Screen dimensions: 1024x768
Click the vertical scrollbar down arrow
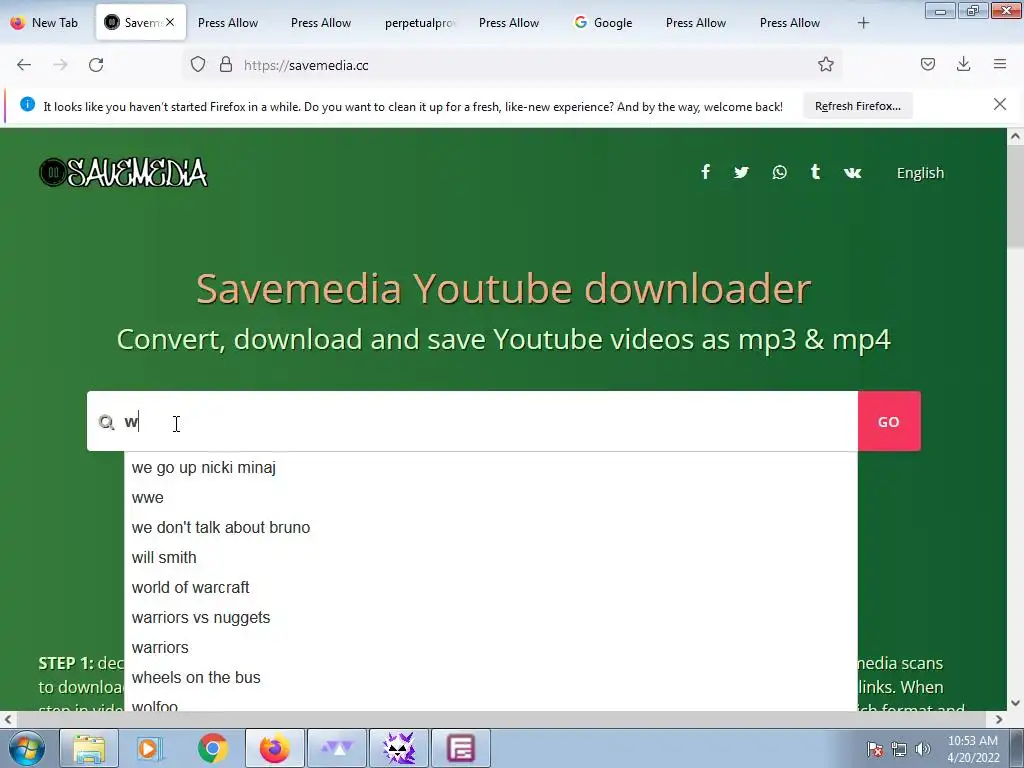pyautogui.click(x=1015, y=703)
